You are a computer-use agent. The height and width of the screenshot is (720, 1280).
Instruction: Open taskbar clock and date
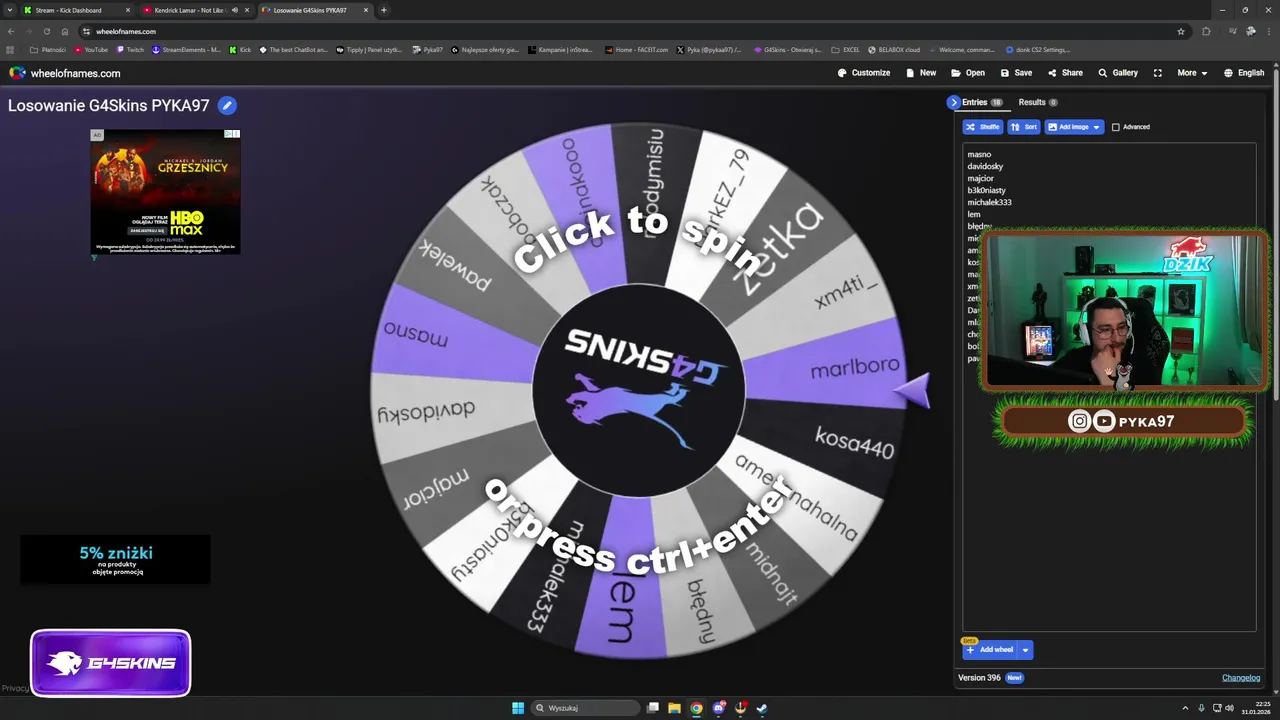(x=1256, y=708)
